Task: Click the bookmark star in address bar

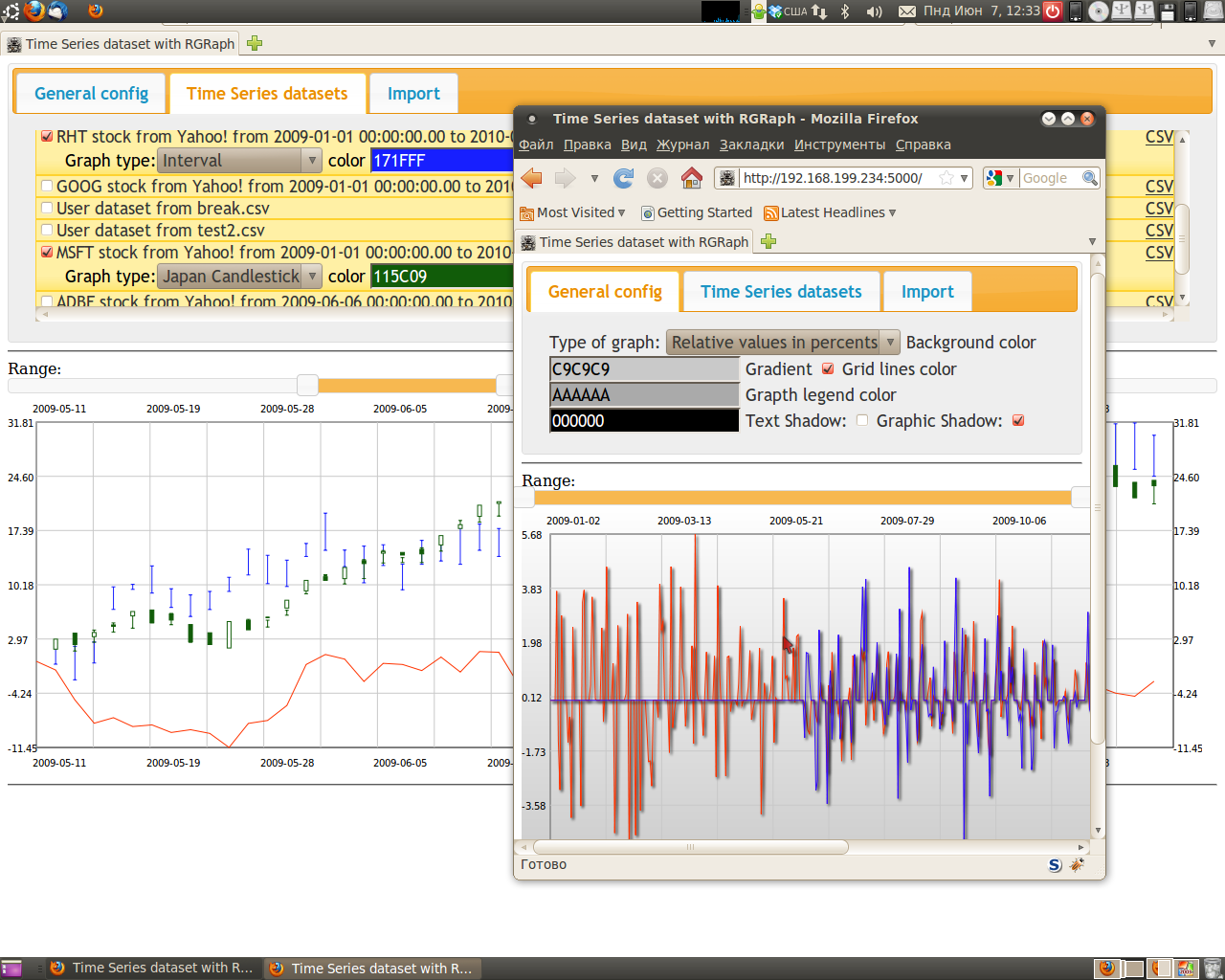Action: (x=947, y=178)
